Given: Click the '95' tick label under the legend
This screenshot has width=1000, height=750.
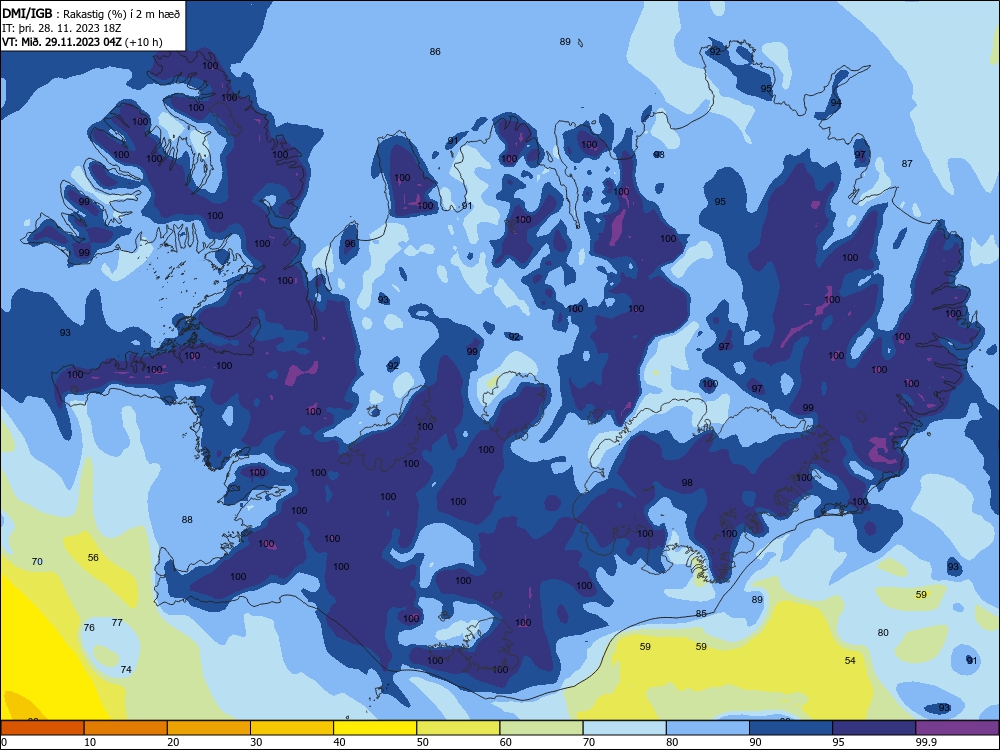Looking at the screenshot, I should point(838,742).
